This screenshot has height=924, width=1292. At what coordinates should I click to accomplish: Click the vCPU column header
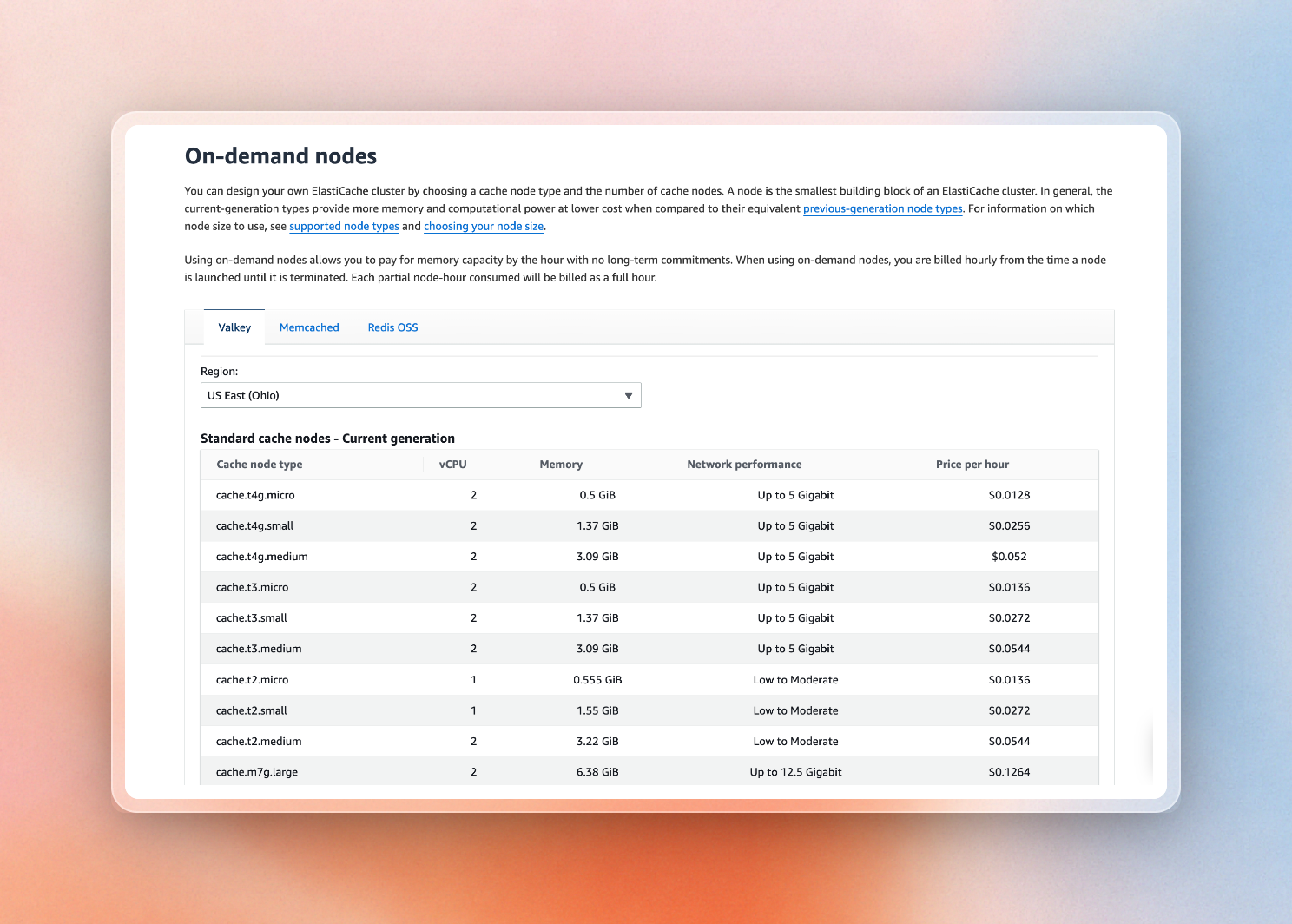(453, 465)
